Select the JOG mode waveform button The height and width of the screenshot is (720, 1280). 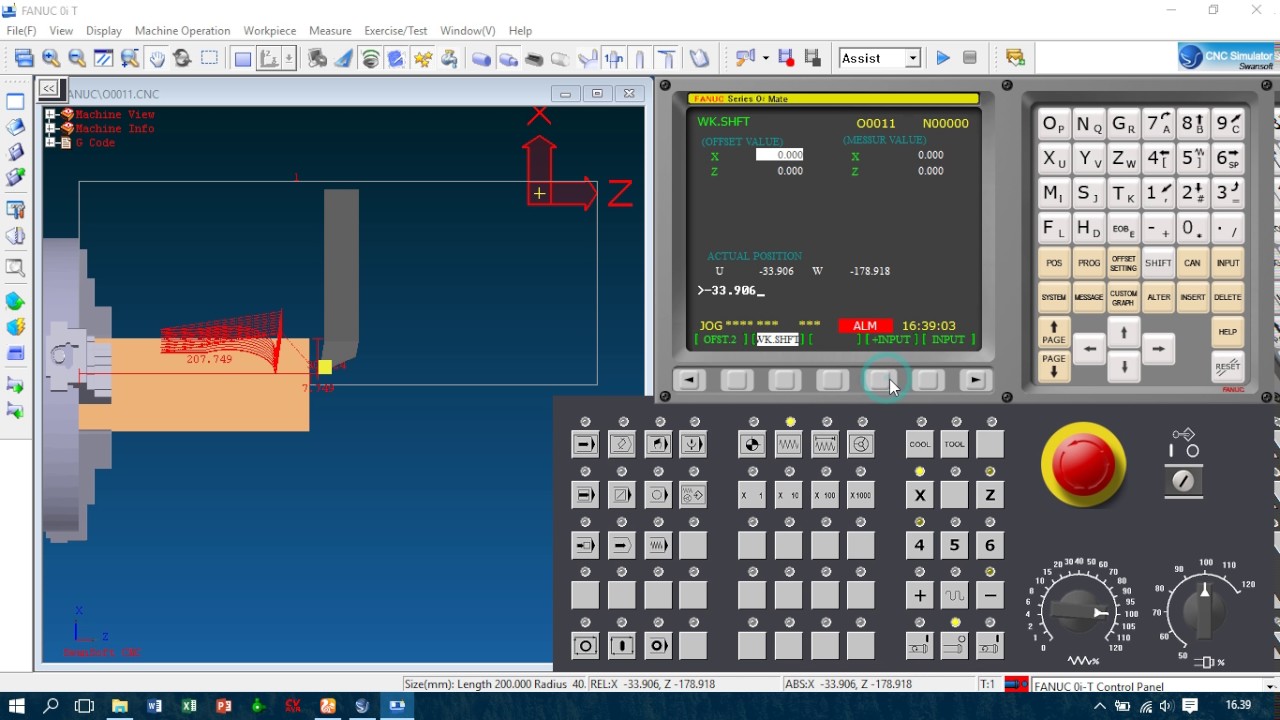pos(789,444)
